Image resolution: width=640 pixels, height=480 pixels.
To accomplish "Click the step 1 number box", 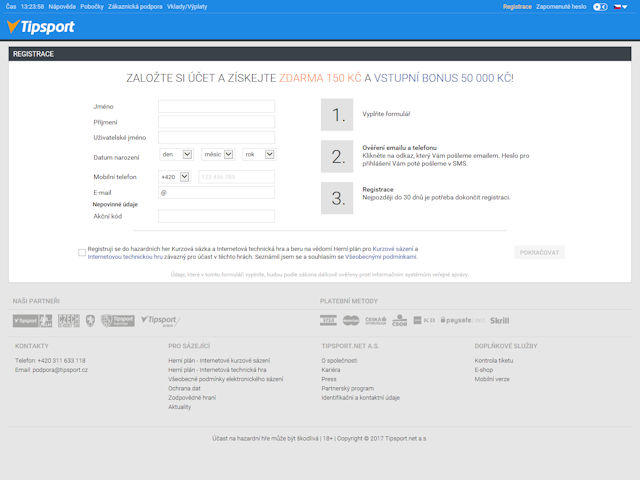I will 337,115.
